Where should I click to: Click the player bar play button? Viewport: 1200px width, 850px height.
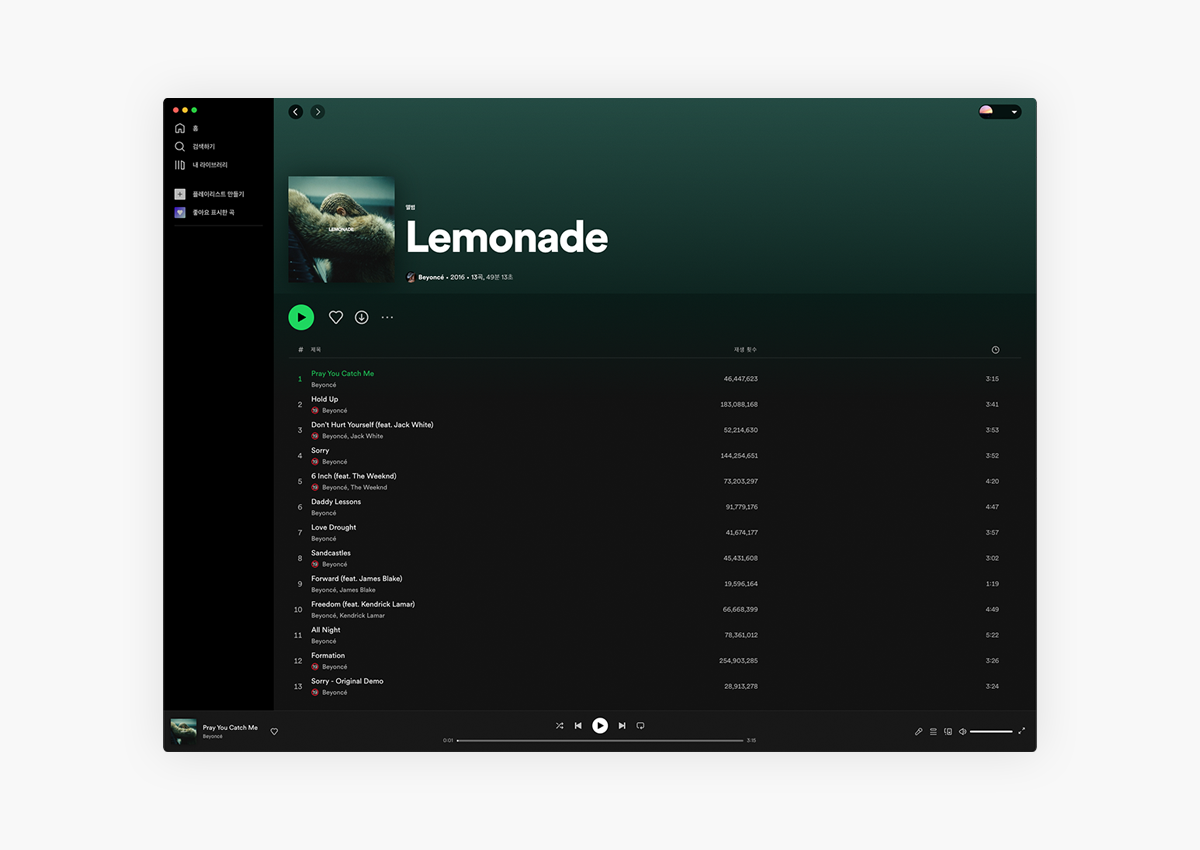(x=600, y=726)
